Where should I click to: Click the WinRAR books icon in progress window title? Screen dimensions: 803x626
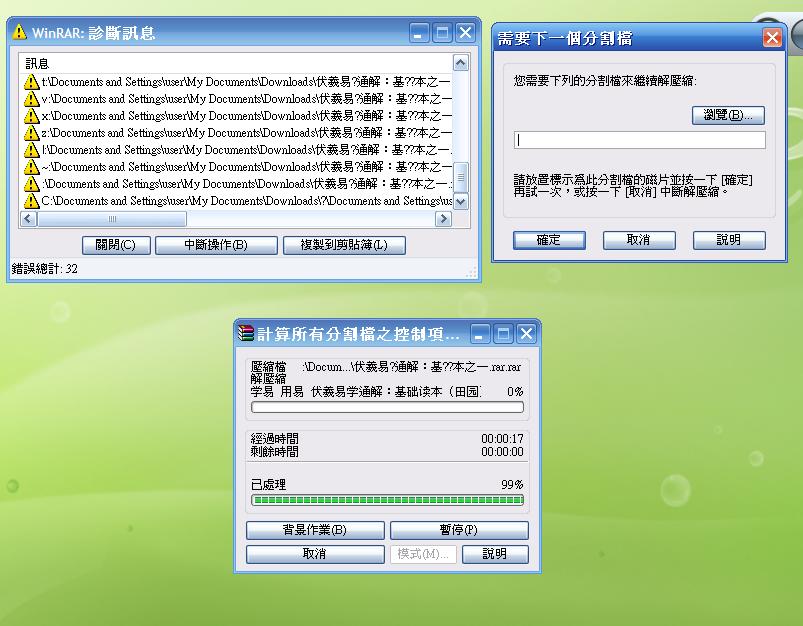pos(246,334)
